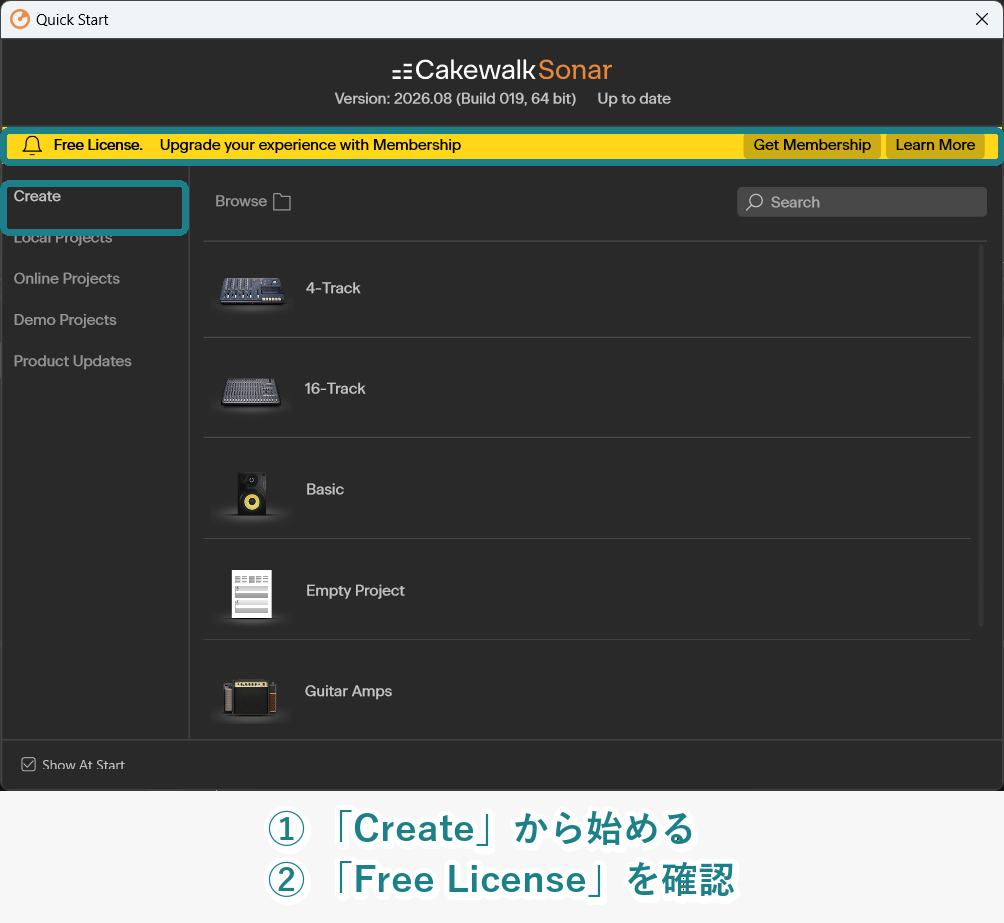Click the search magnifier icon

754,202
